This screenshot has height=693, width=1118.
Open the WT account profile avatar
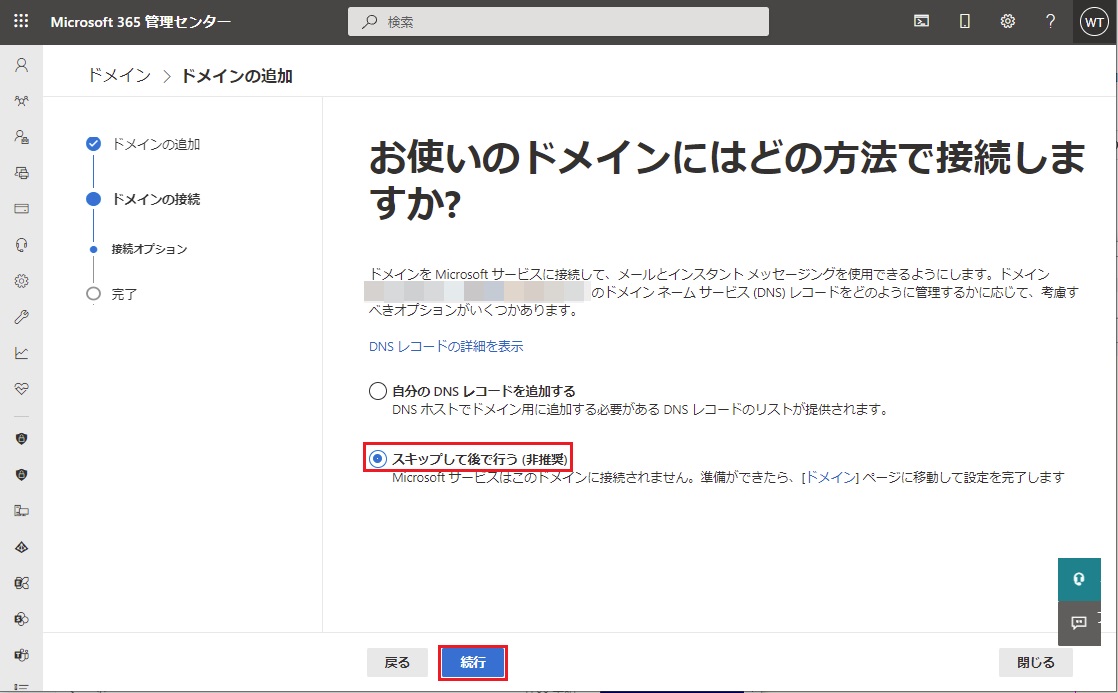pyautogui.click(x=1094, y=21)
